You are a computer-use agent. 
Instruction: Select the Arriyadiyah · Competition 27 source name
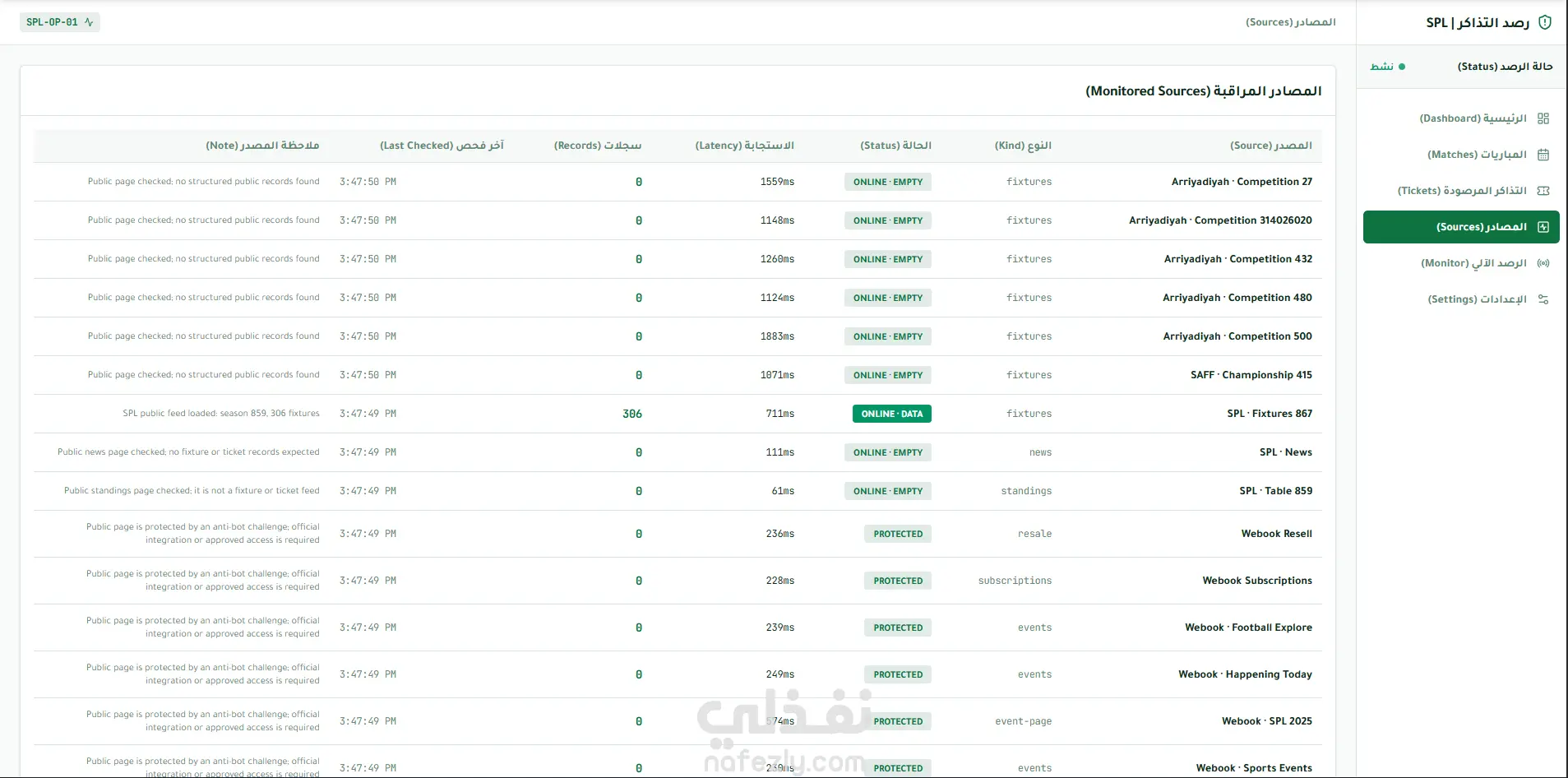[1242, 182]
